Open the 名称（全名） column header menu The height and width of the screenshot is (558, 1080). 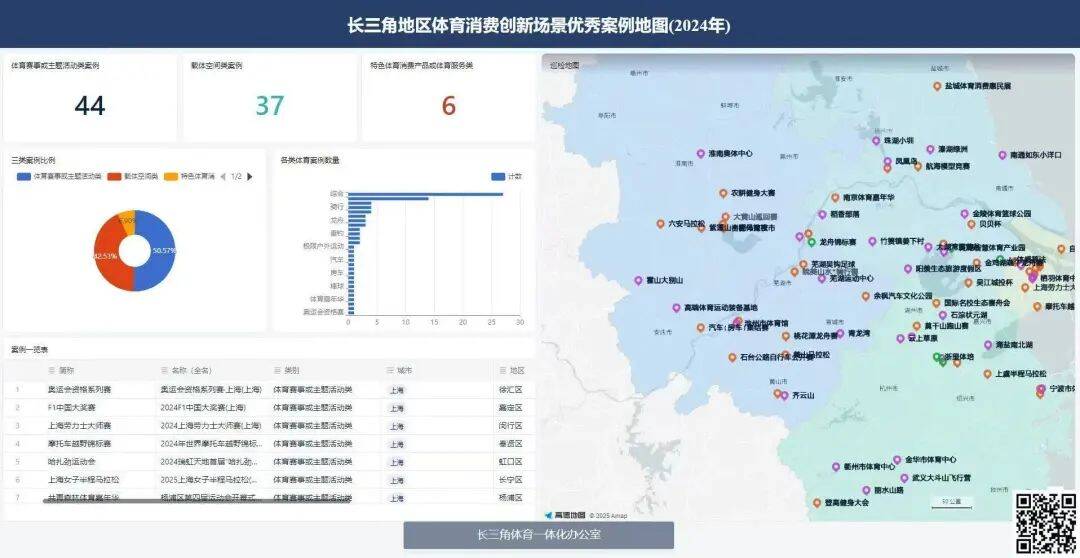165,371
